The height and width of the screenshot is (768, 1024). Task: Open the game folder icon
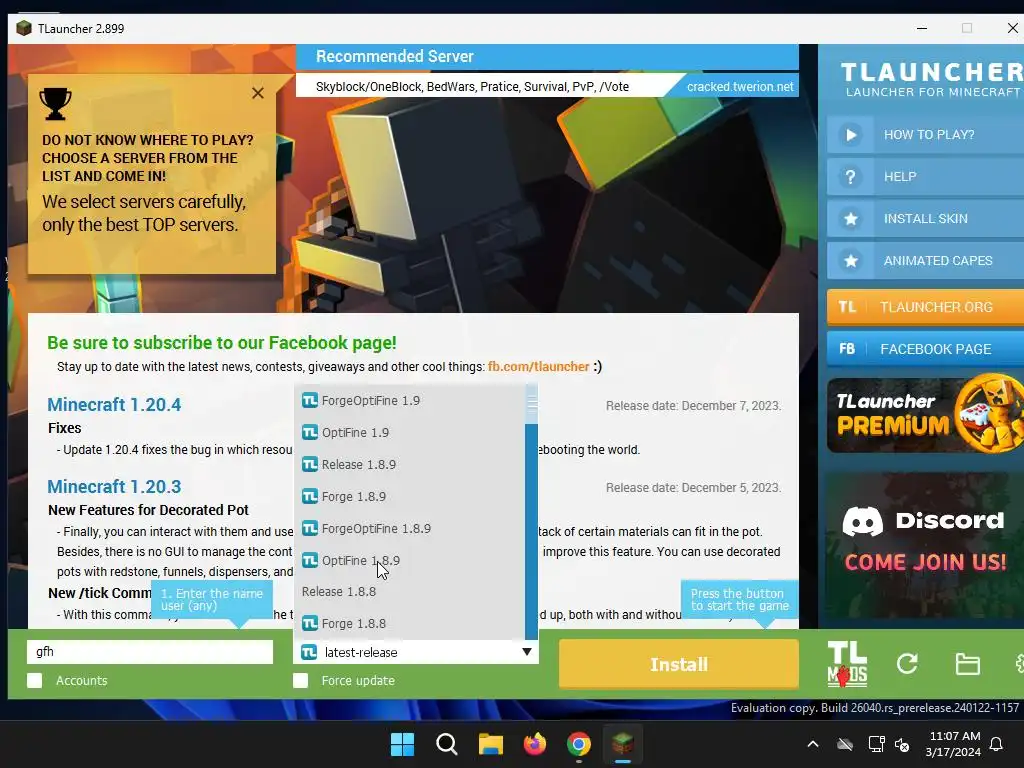[x=967, y=664]
